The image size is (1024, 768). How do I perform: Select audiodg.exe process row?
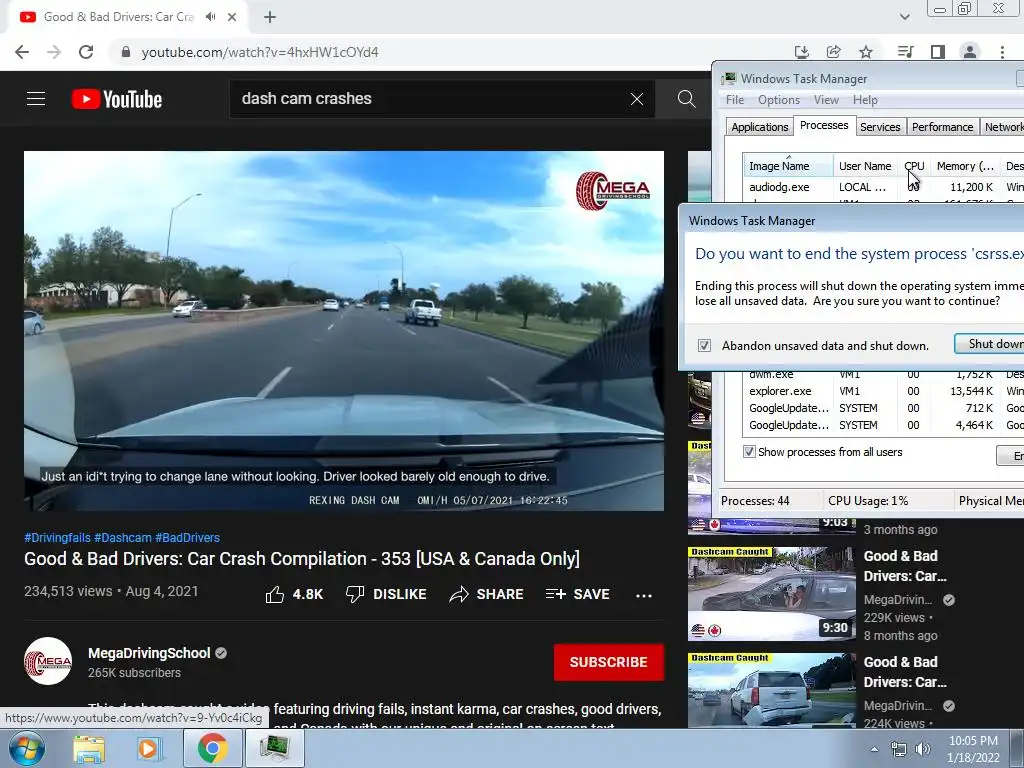883,187
